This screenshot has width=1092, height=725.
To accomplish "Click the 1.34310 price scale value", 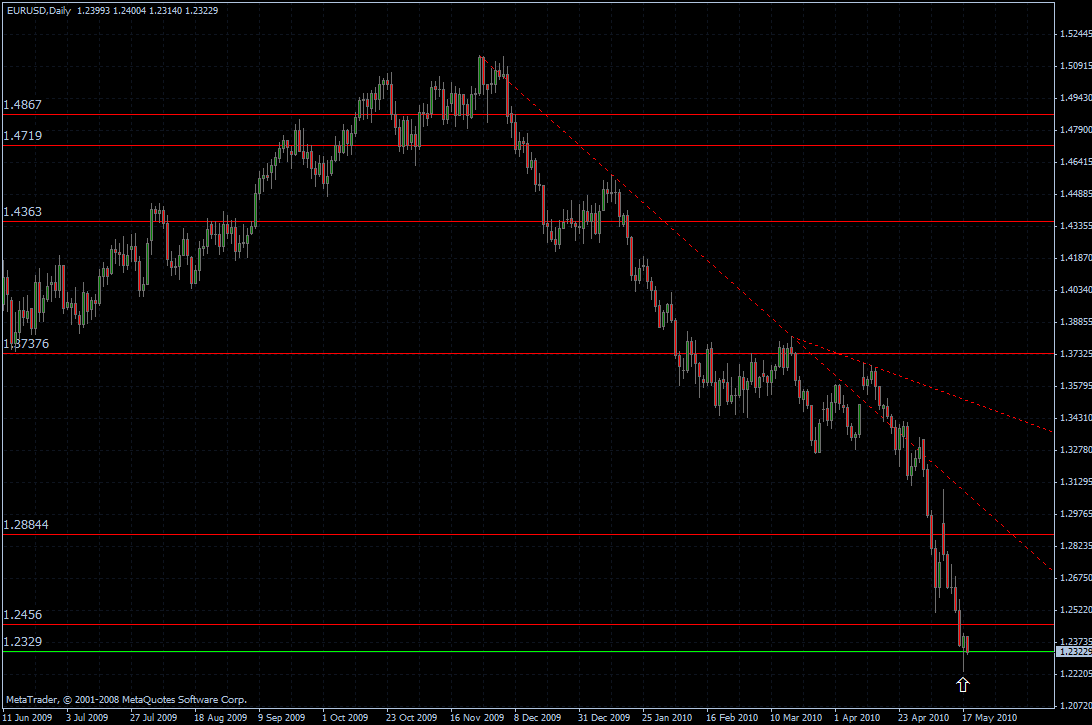I will click(1075, 418).
